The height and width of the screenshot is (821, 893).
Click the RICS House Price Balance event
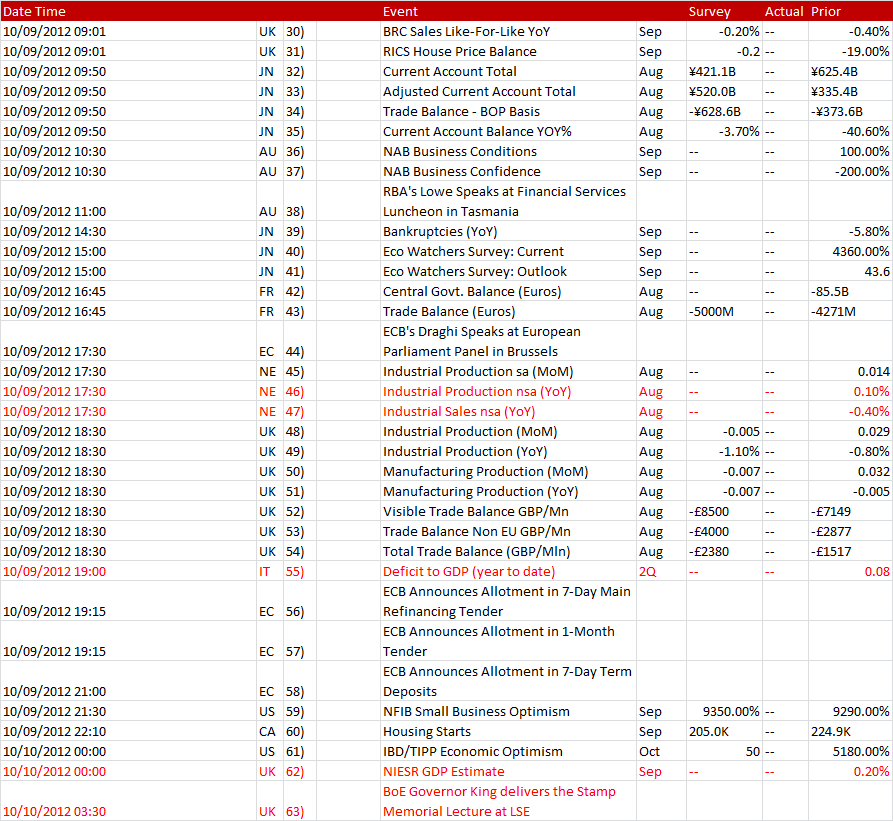pyautogui.click(x=459, y=51)
